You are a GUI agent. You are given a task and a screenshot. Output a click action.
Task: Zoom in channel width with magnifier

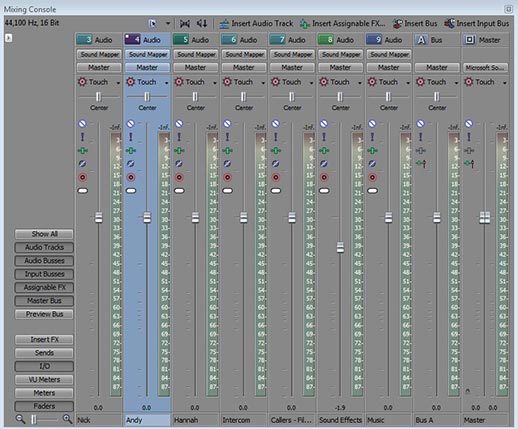click(67, 419)
